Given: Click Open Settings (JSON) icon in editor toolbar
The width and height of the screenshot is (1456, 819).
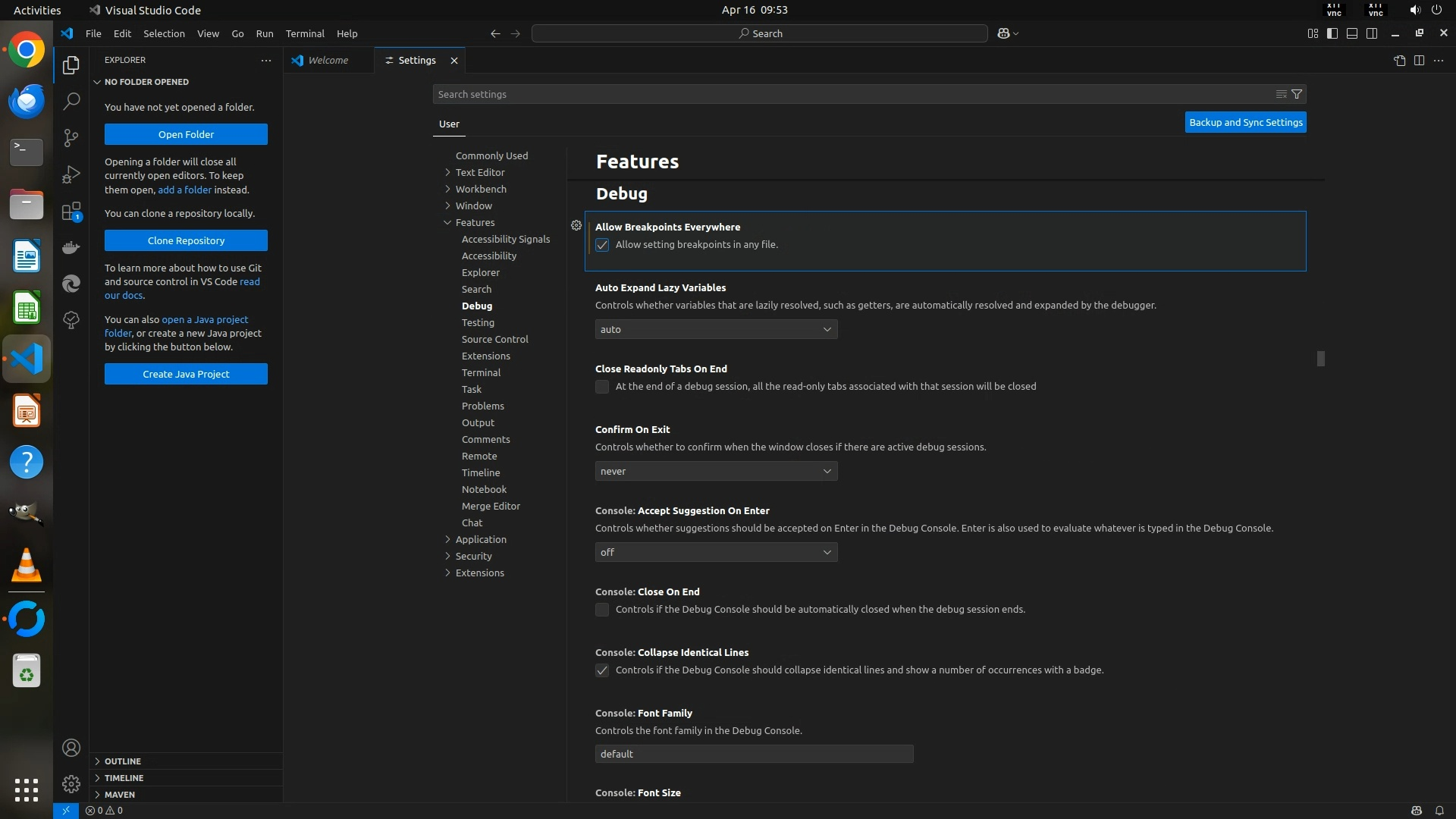Looking at the screenshot, I should 1399,60.
